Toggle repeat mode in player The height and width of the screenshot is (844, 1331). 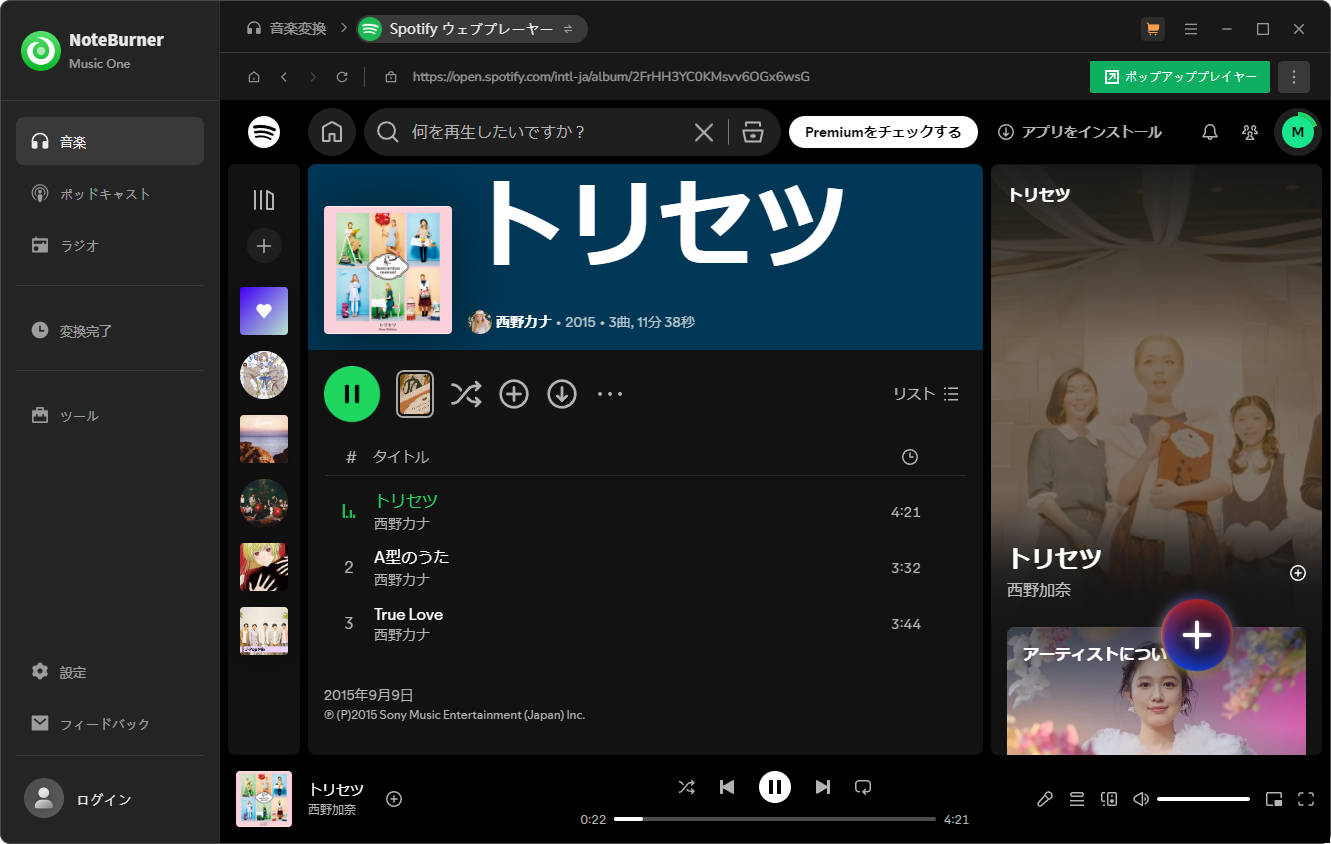tap(863, 787)
